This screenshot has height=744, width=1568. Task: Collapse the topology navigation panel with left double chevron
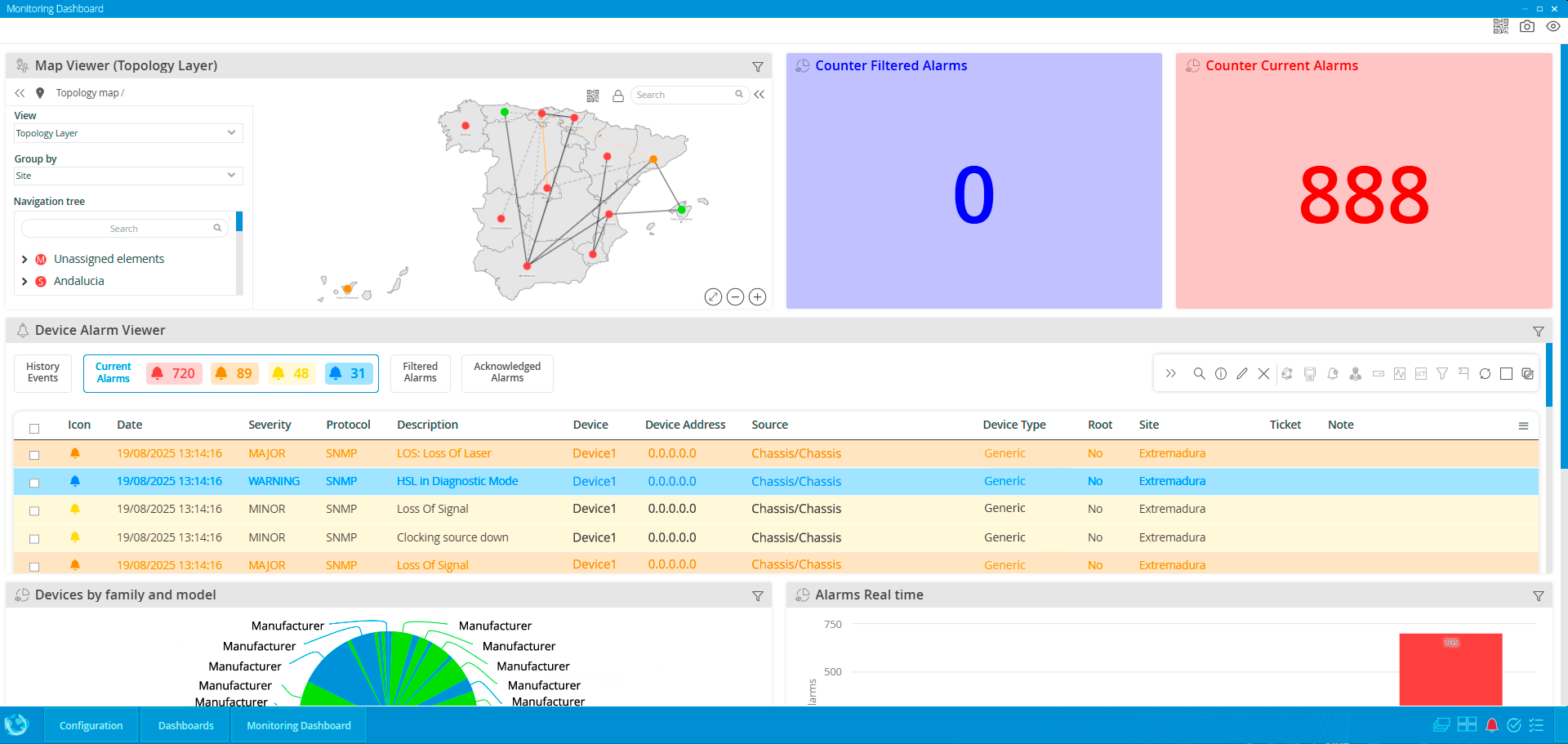point(20,93)
